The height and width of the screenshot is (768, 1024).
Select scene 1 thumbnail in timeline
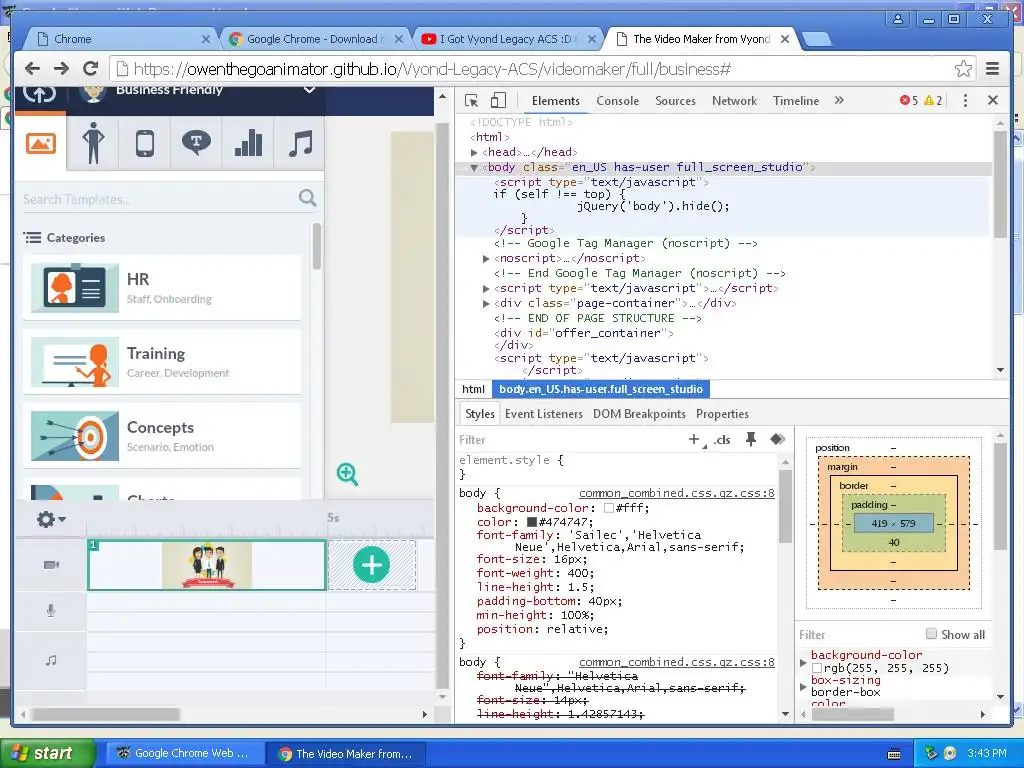[x=206, y=565]
